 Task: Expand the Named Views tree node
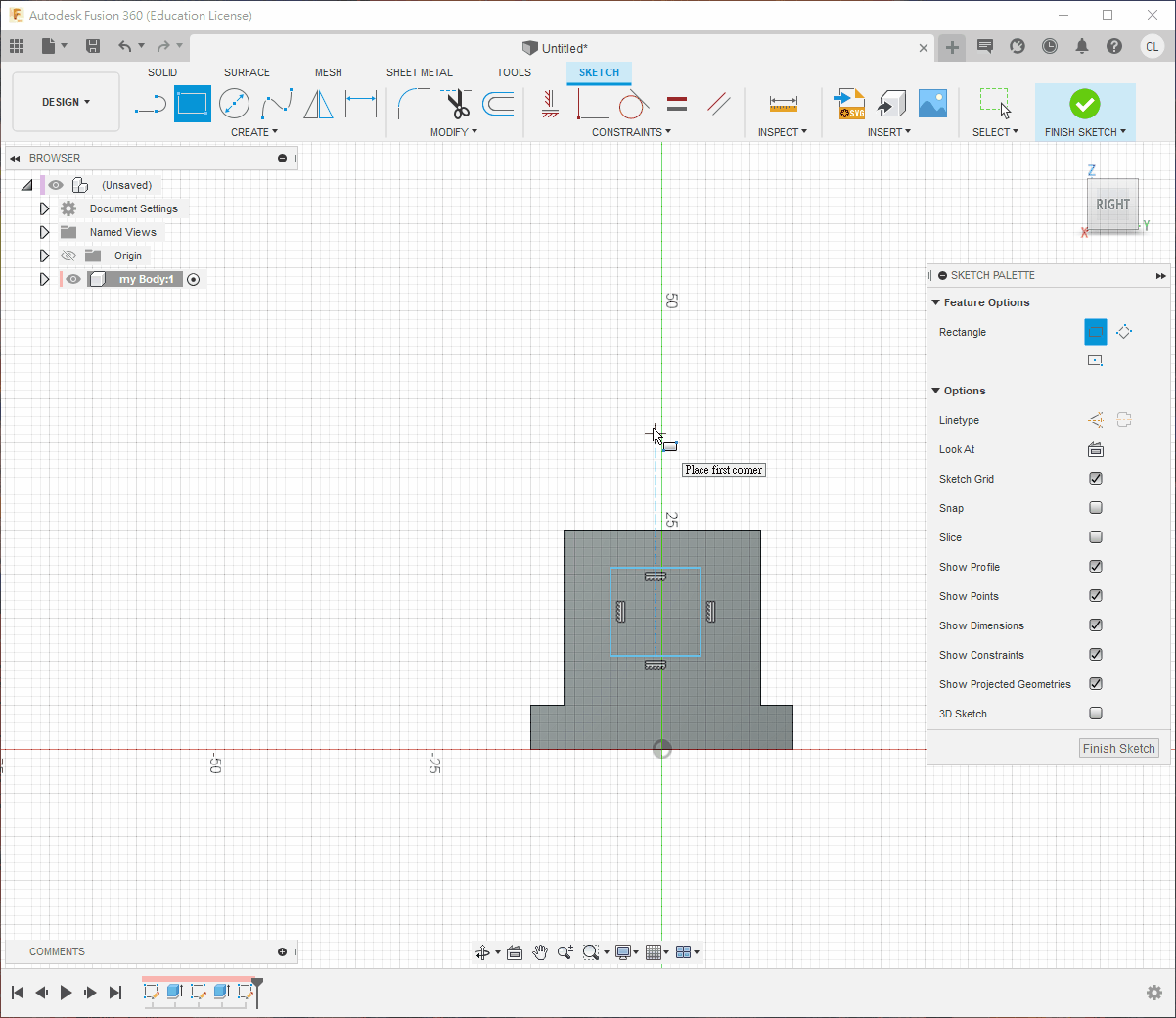[44, 232]
